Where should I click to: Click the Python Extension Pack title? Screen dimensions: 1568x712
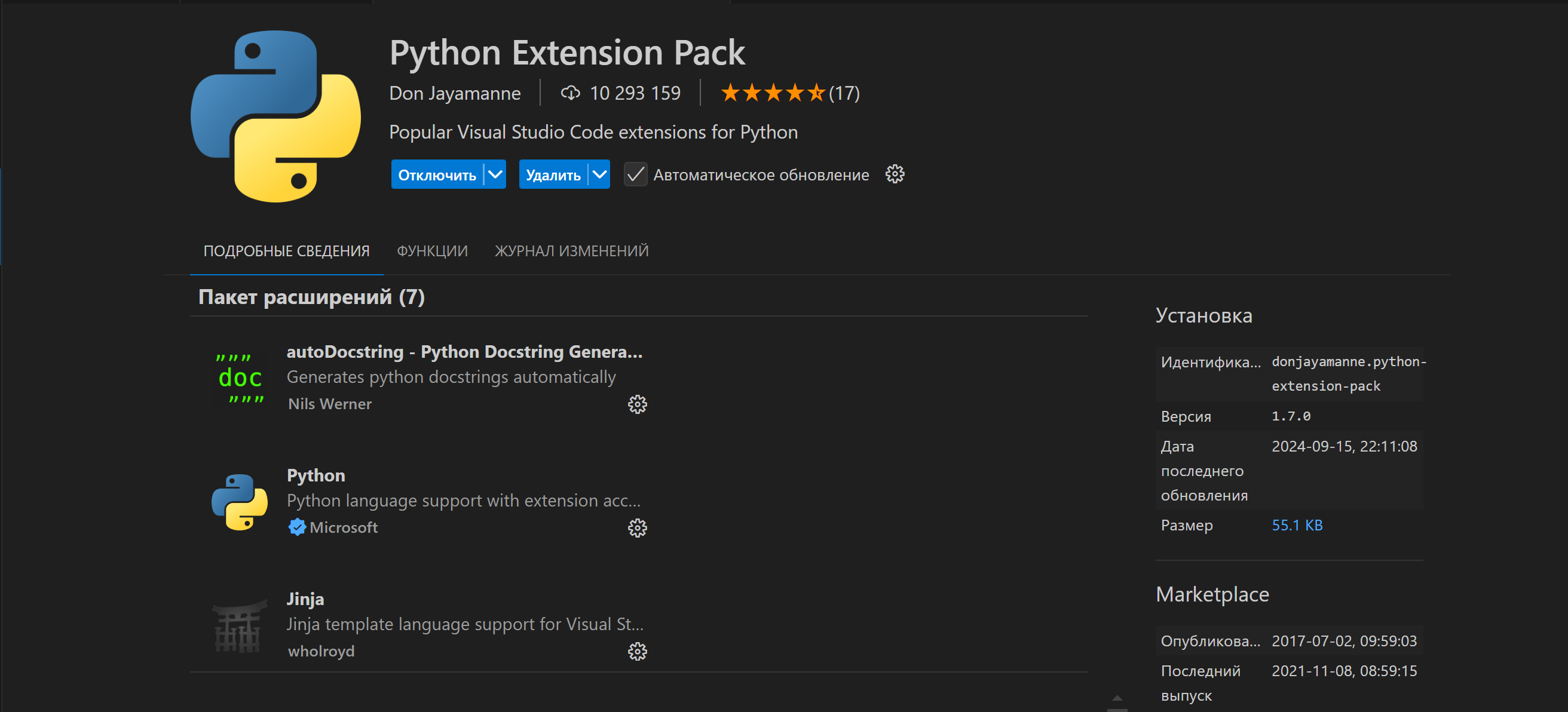[566, 53]
